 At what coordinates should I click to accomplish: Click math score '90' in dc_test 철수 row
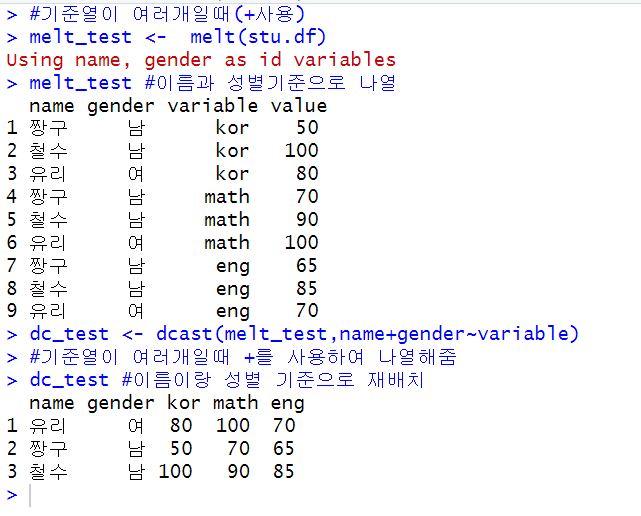tap(238, 471)
